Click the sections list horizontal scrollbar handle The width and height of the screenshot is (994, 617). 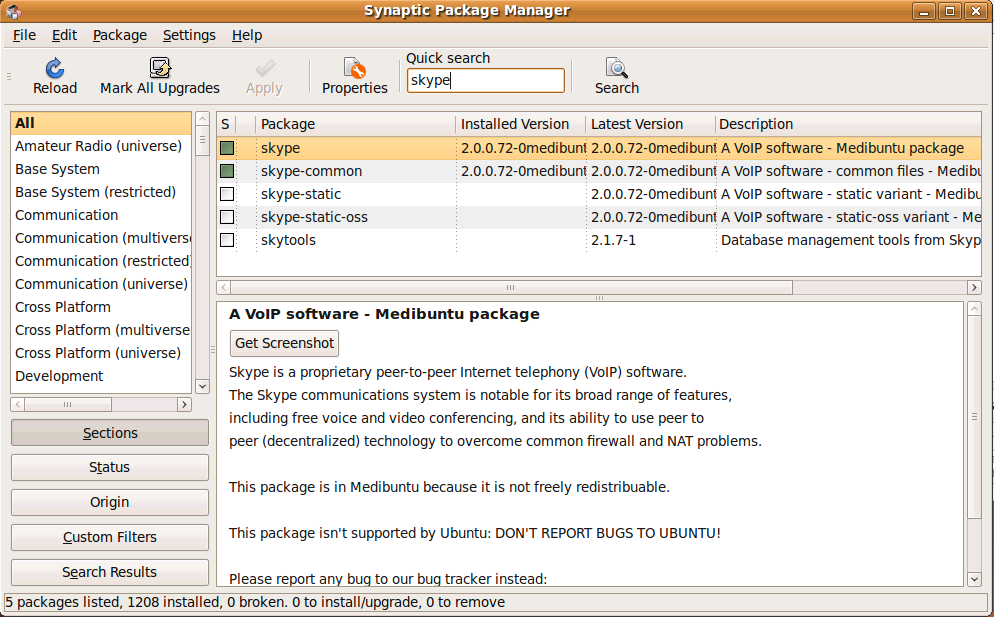[x=68, y=404]
